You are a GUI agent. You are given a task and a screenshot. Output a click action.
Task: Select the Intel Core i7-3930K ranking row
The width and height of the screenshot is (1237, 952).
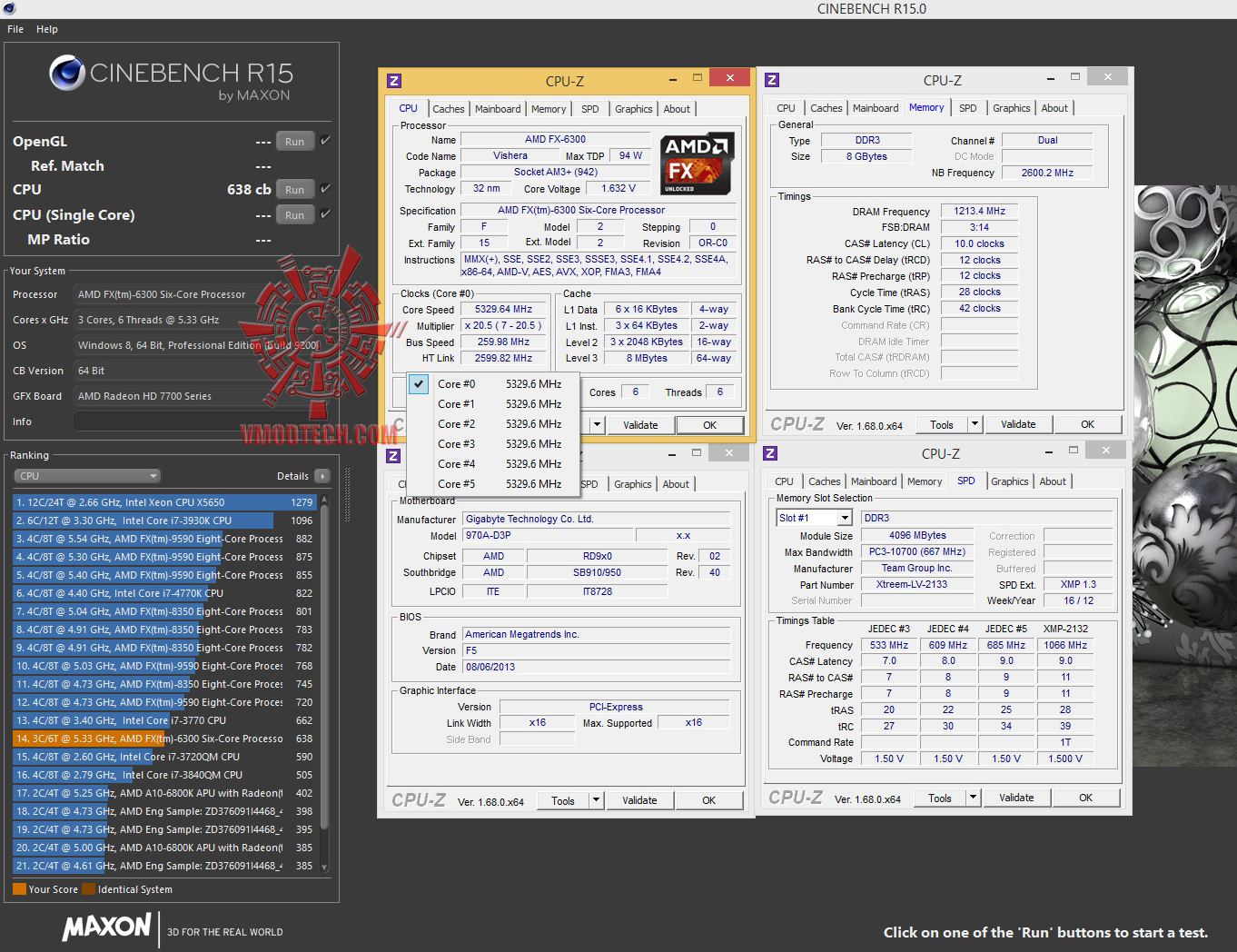164,521
